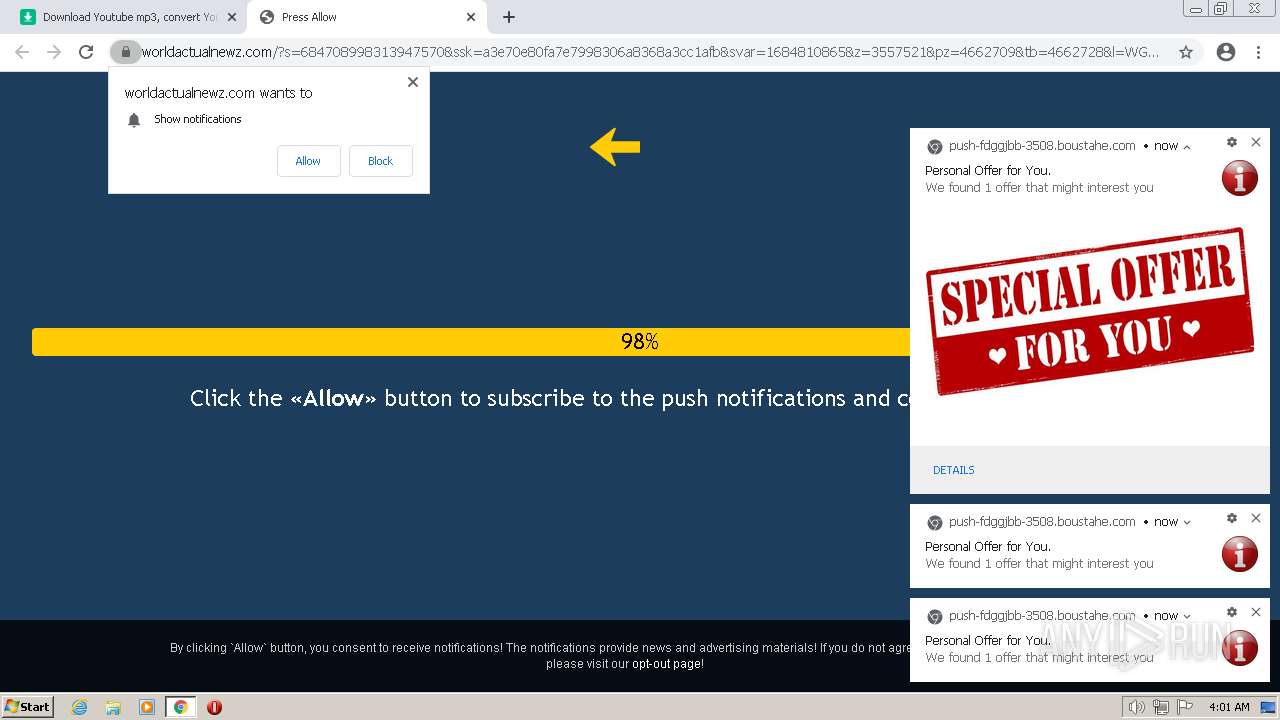Viewport: 1280px width, 720px height.
Task: Select the Press Allow tab
Action: pos(366,17)
